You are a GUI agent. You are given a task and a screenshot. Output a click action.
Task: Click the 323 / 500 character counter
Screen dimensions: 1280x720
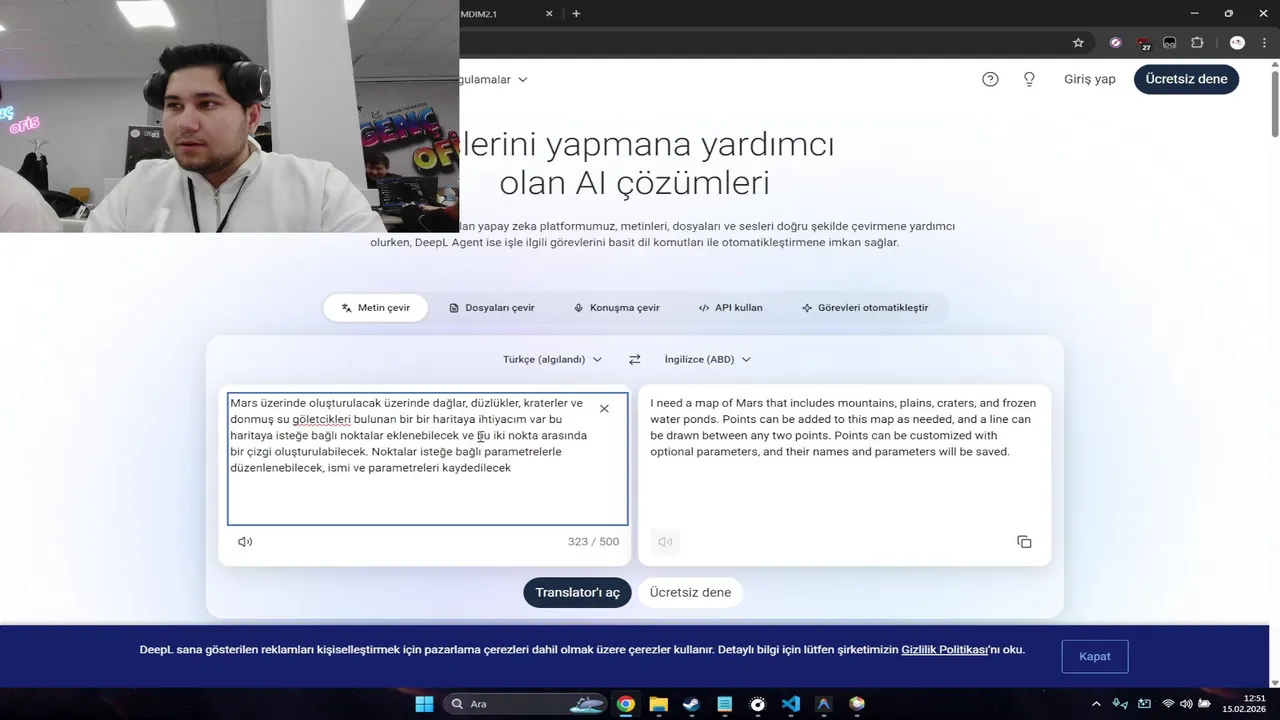(593, 541)
